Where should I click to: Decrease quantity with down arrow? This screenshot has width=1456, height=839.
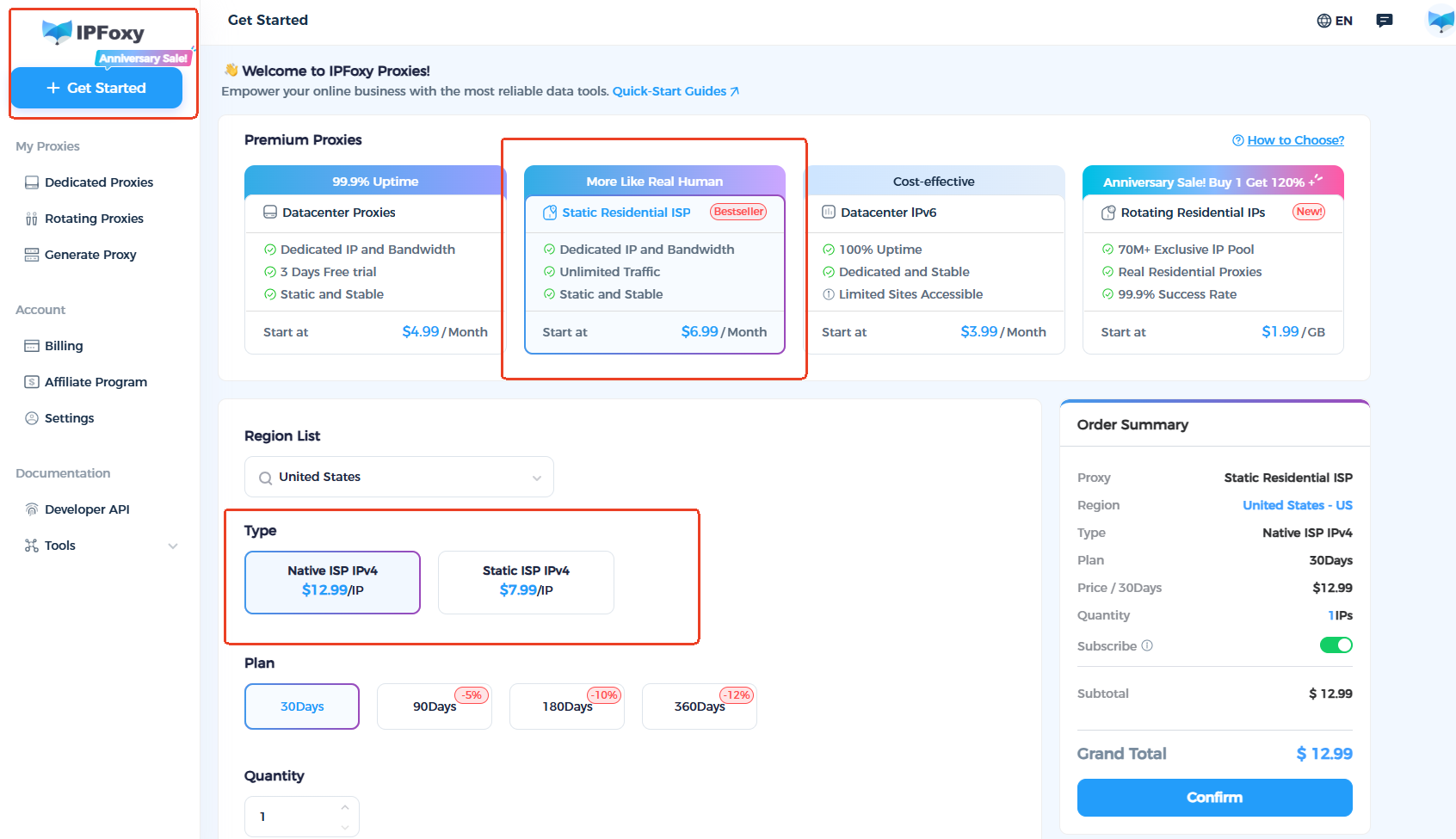point(345,827)
